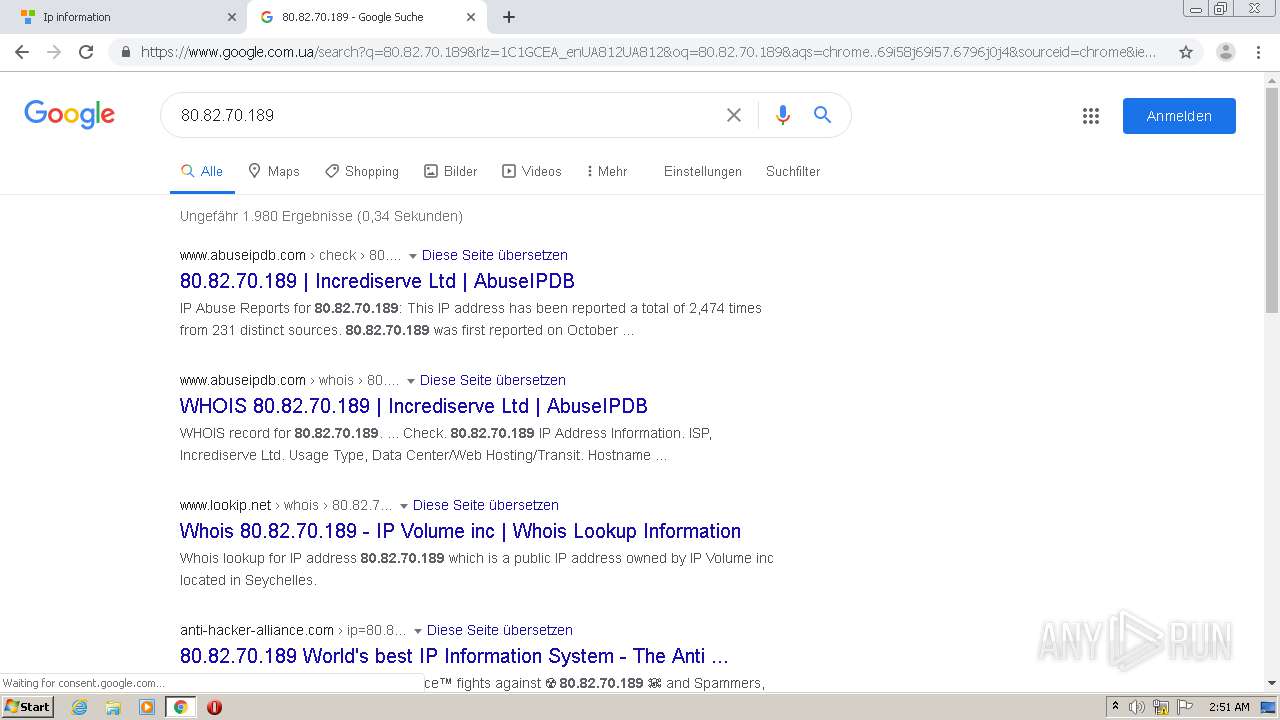Start voice search with the microphone icon
Viewport: 1280px width, 720px height.
click(783, 115)
